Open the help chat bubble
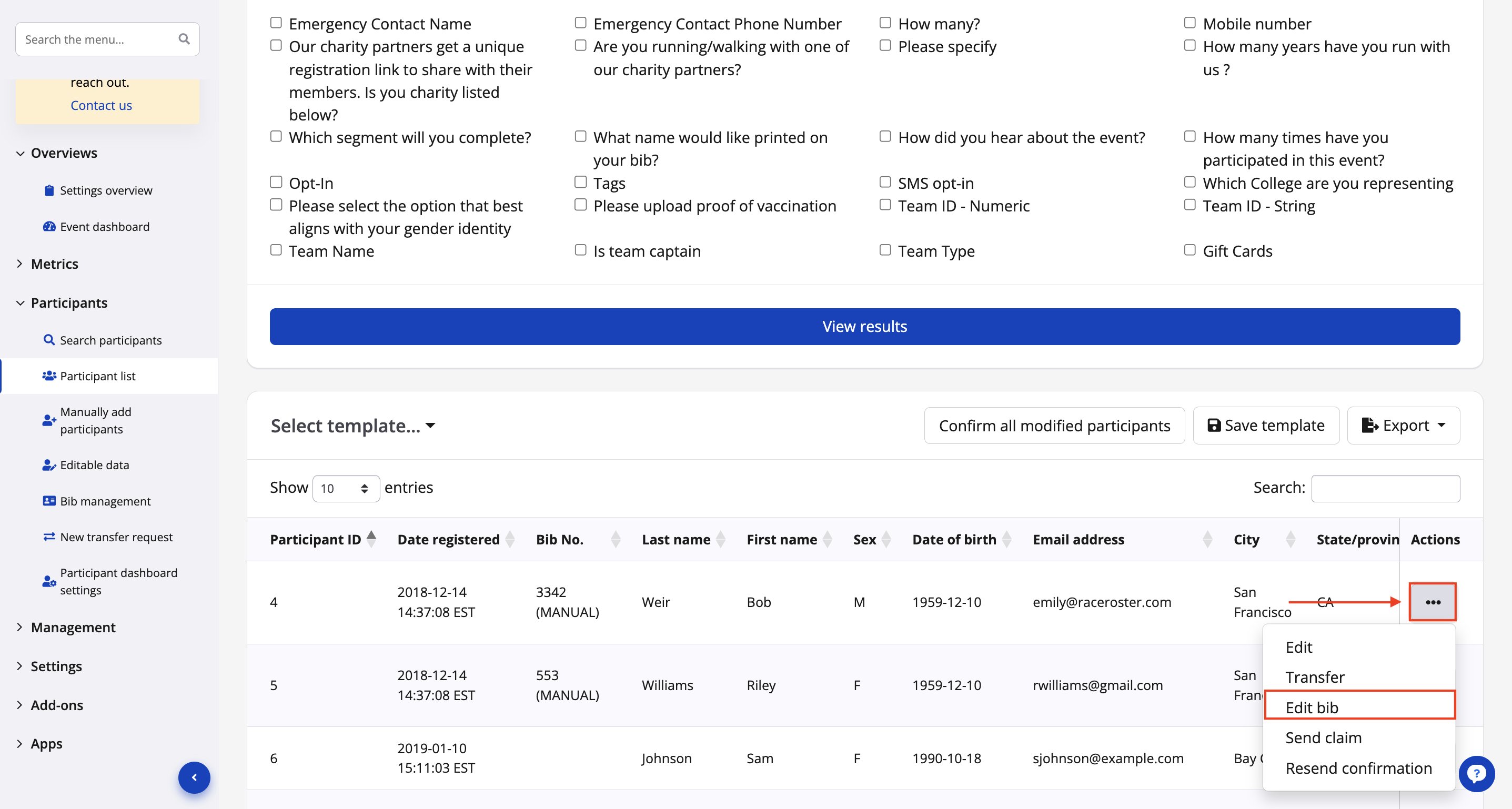 [x=1477, y=774]
